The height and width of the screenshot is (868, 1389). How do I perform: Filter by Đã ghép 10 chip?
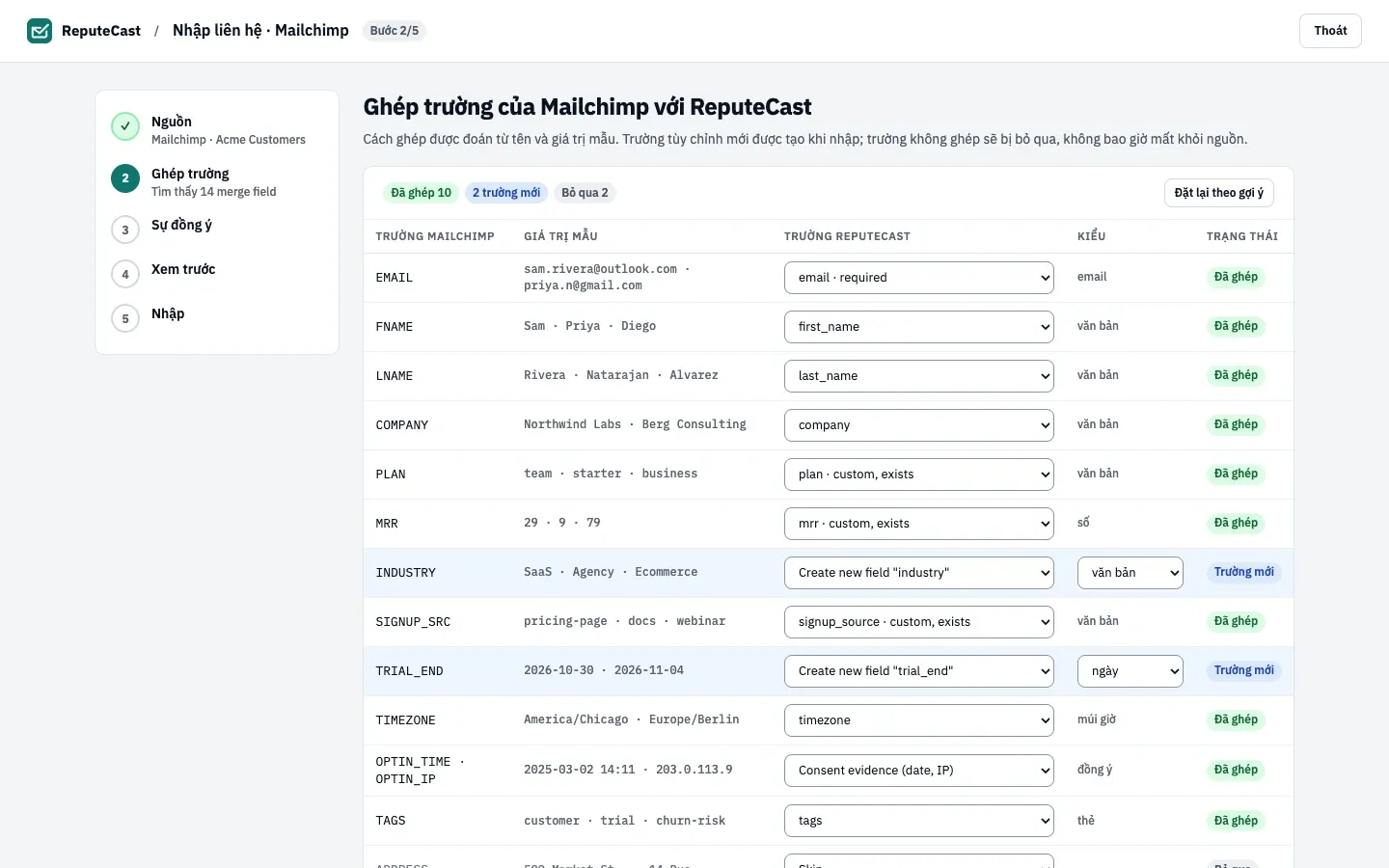[x=421, y=193]
